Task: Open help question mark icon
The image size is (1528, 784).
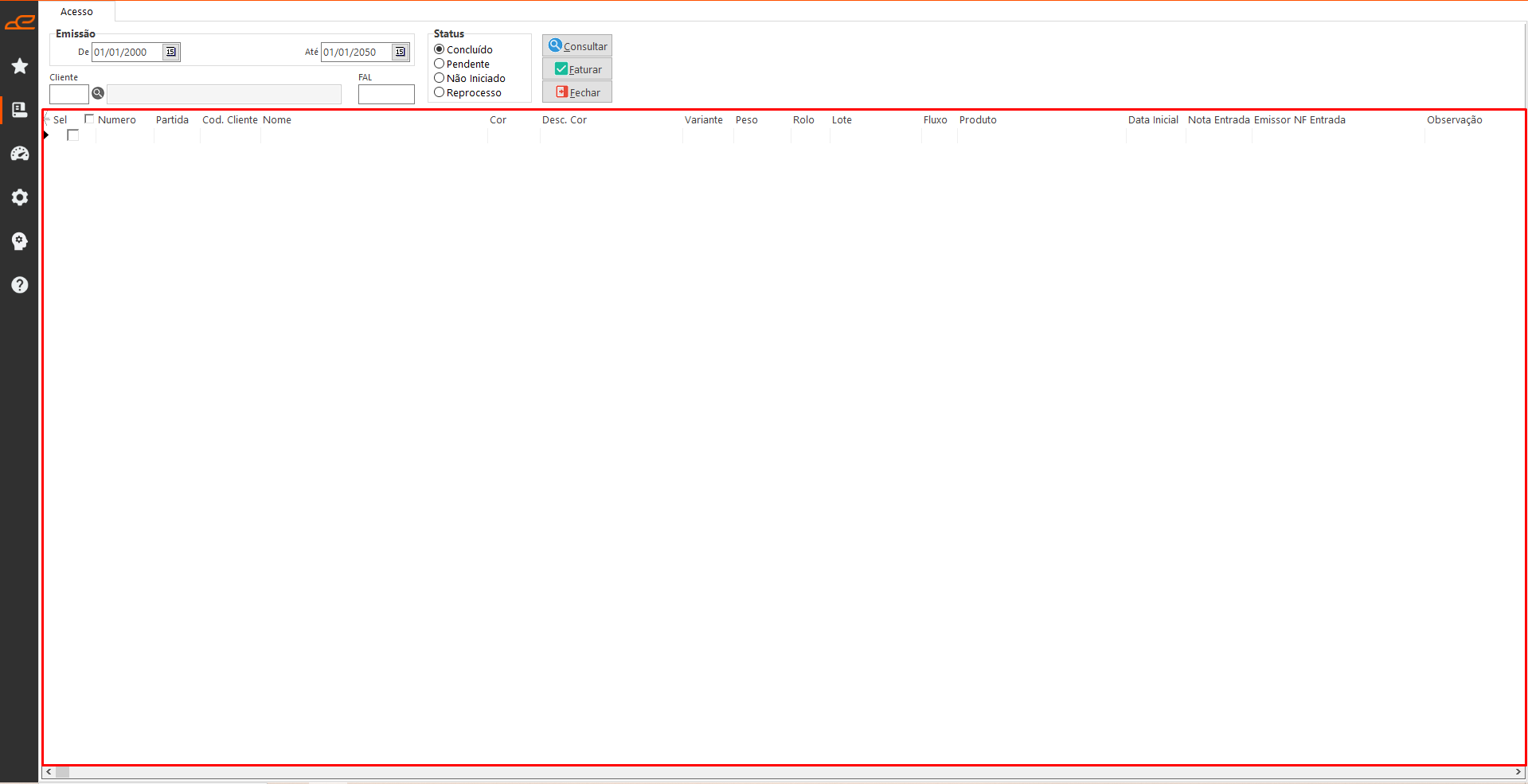Action: click(20, 285)
